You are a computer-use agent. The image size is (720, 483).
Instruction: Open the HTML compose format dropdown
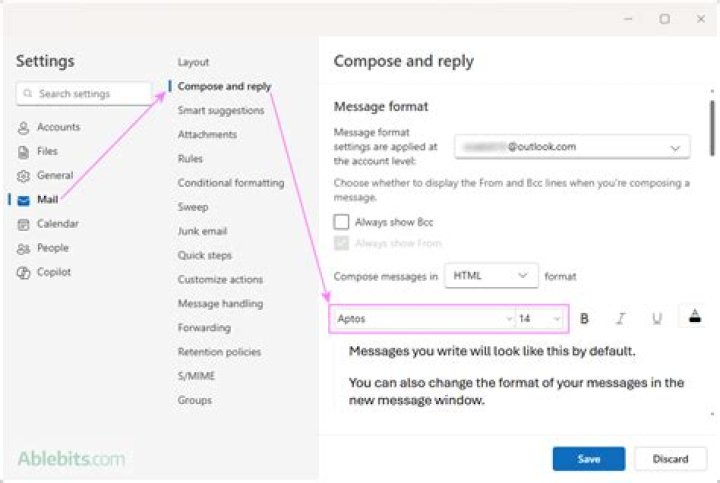point(492,275)
